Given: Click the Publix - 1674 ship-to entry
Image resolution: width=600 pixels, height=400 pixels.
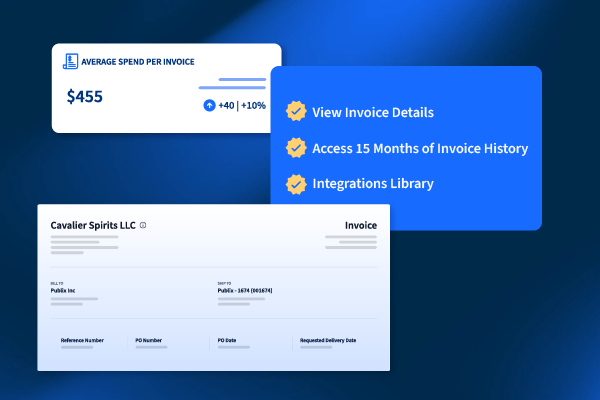Looking at the screenshot, I should (245, 291).
